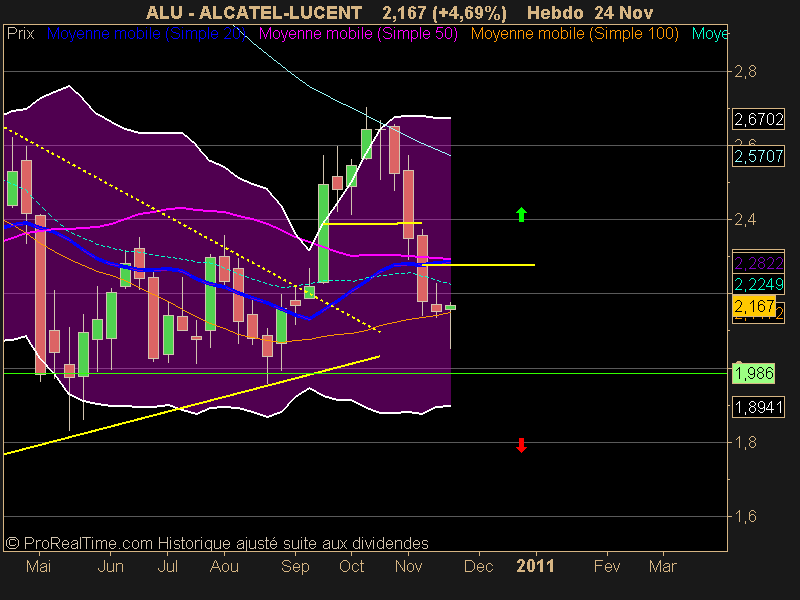The width and height of the screenshot is (800, 600).
Task: Click the Aou month label
Action: pyautogui.click(x=224, y=566)
